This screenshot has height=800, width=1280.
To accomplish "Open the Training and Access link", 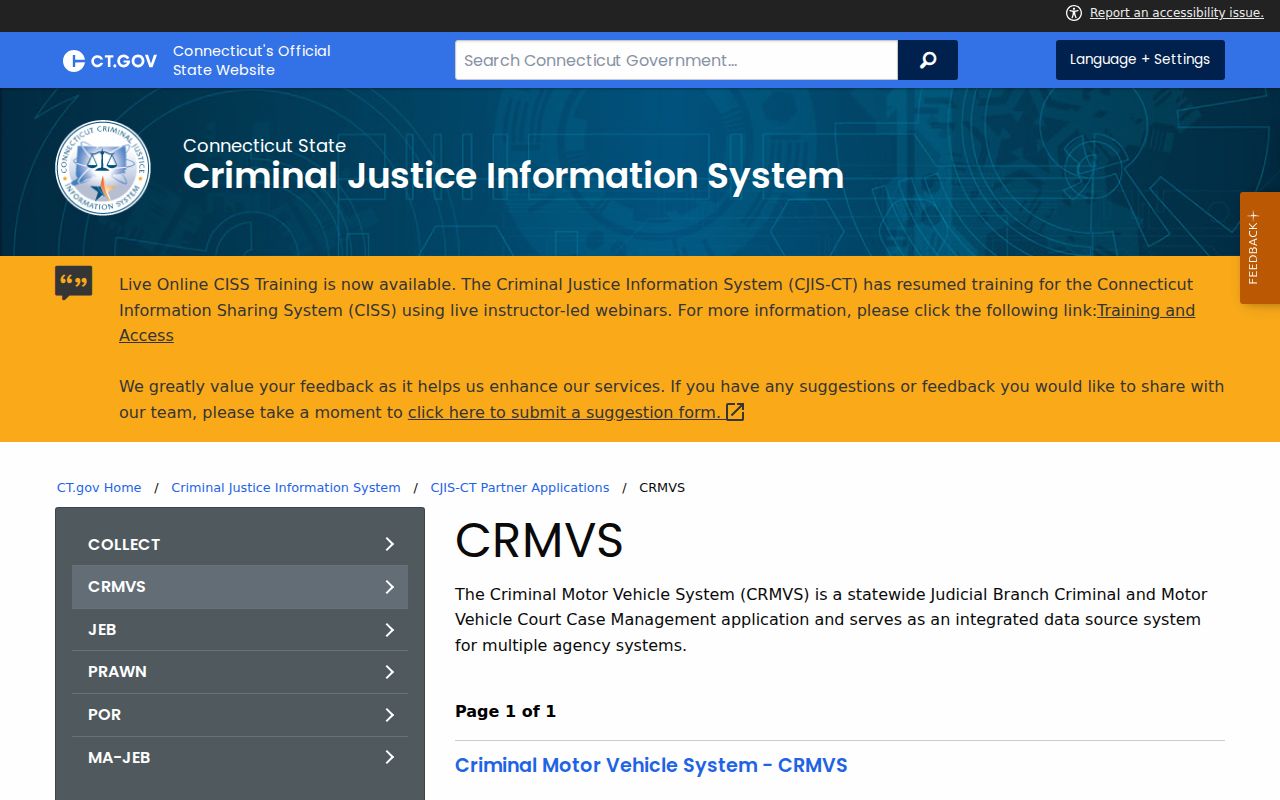I will point(1146,310).
